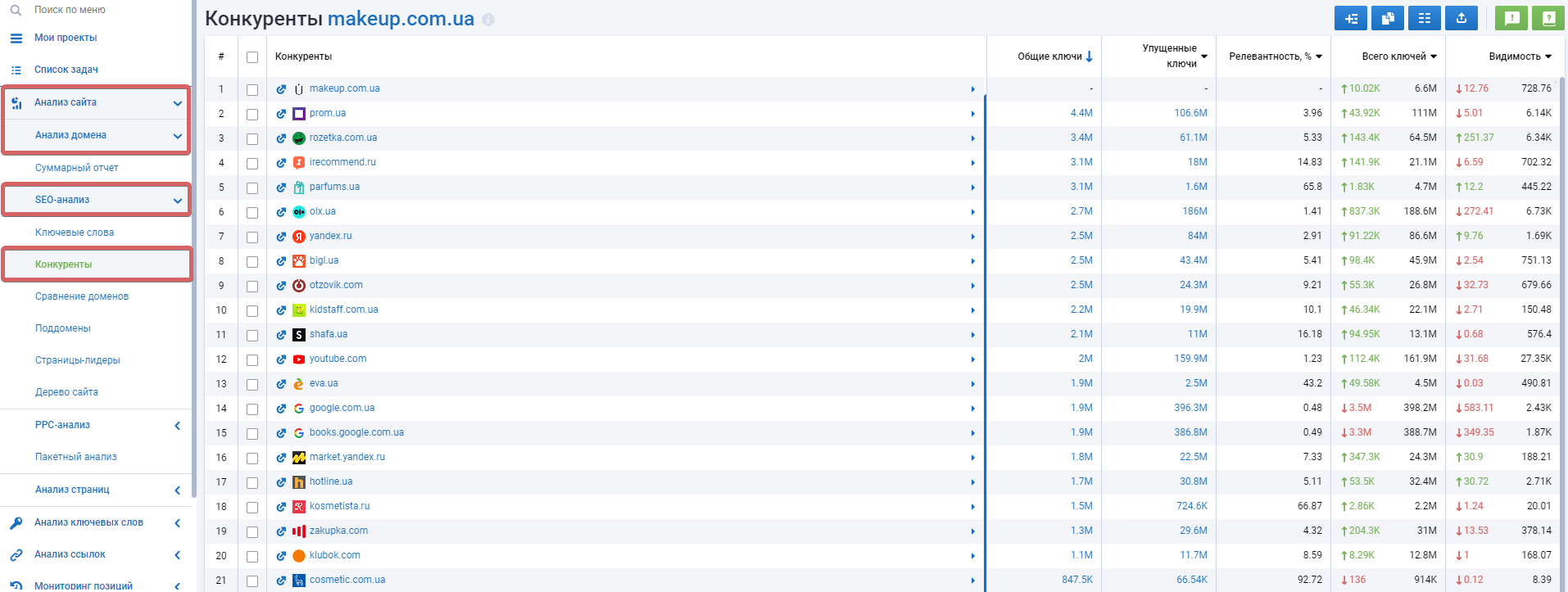The width and height of the screenshot is (1568, 592).
Task: Click the blue copy documents toolbar icon
Action: 1388,18
